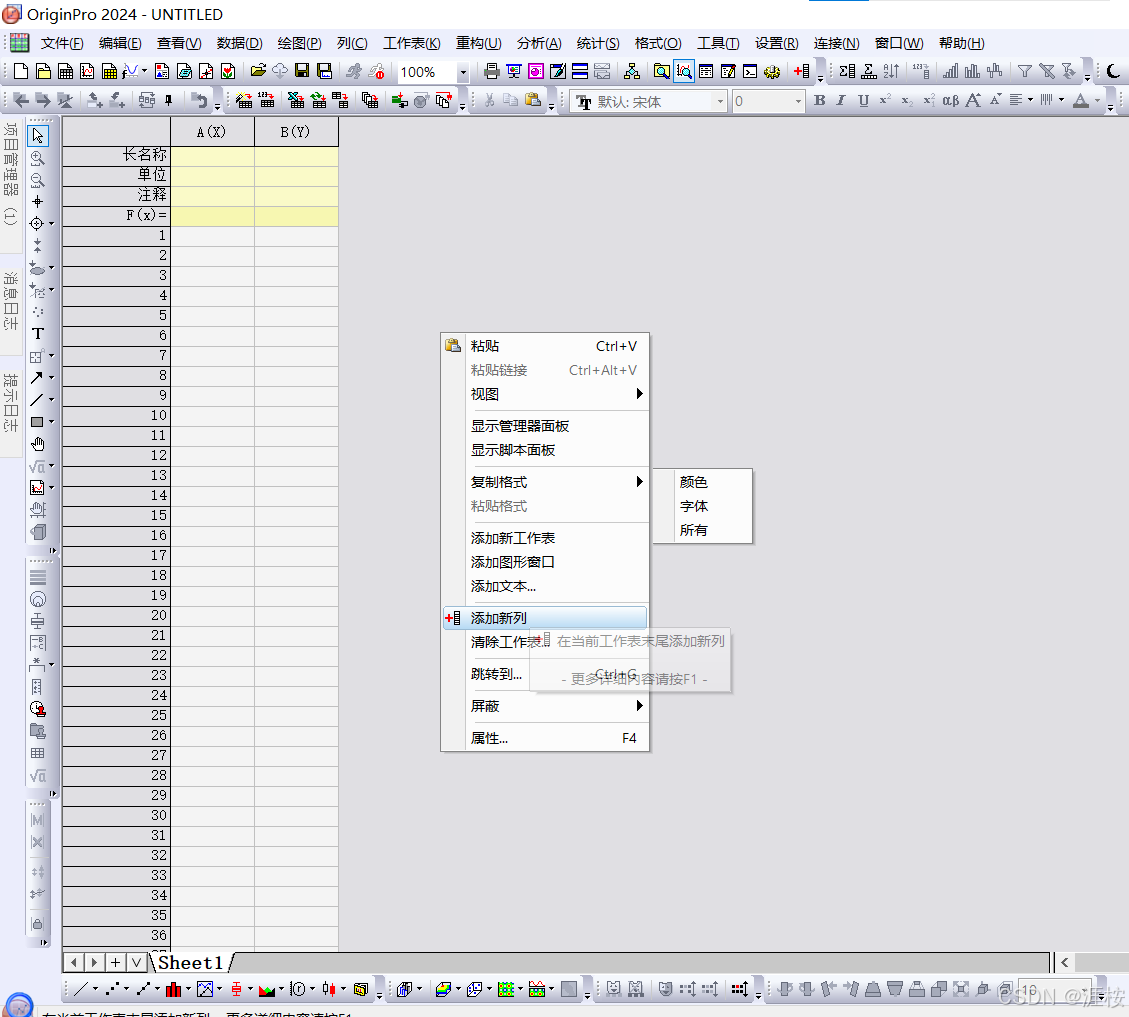The image size is (1129, 1017).
Task: Click the 长名称 row in column A
Action: [212, 155]
